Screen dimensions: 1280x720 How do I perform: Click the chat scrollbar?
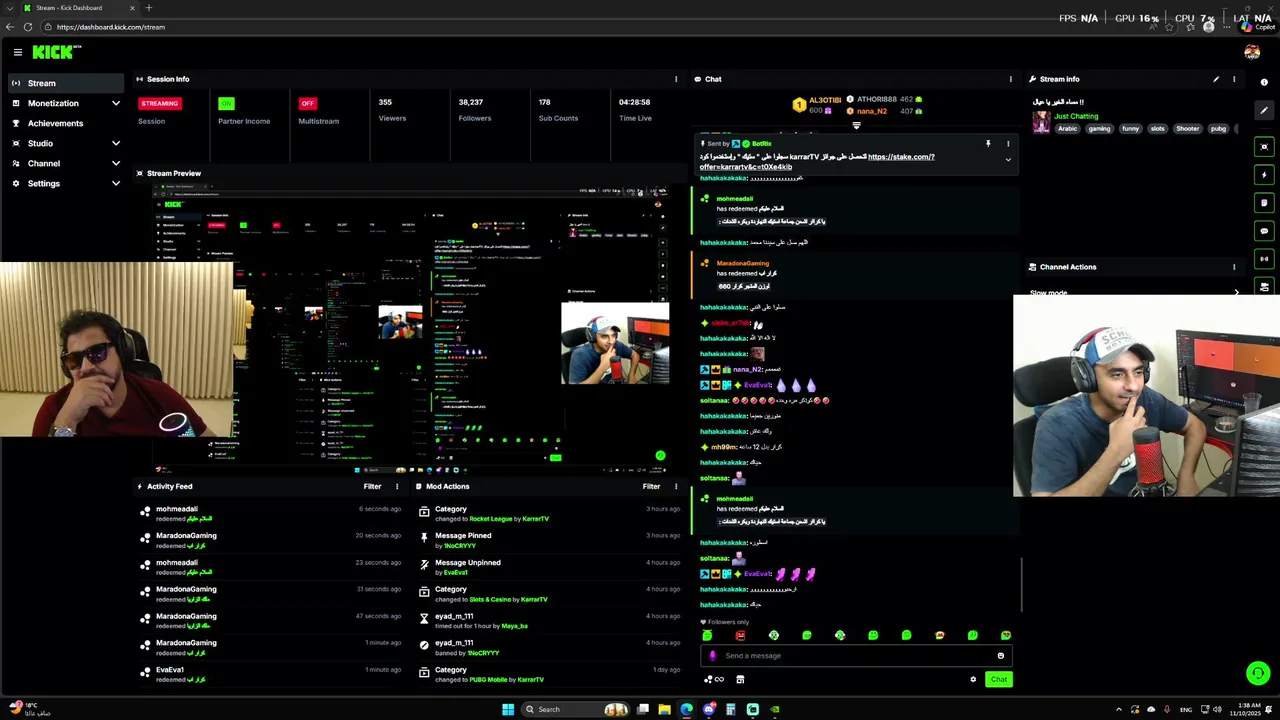point(1021,583)
